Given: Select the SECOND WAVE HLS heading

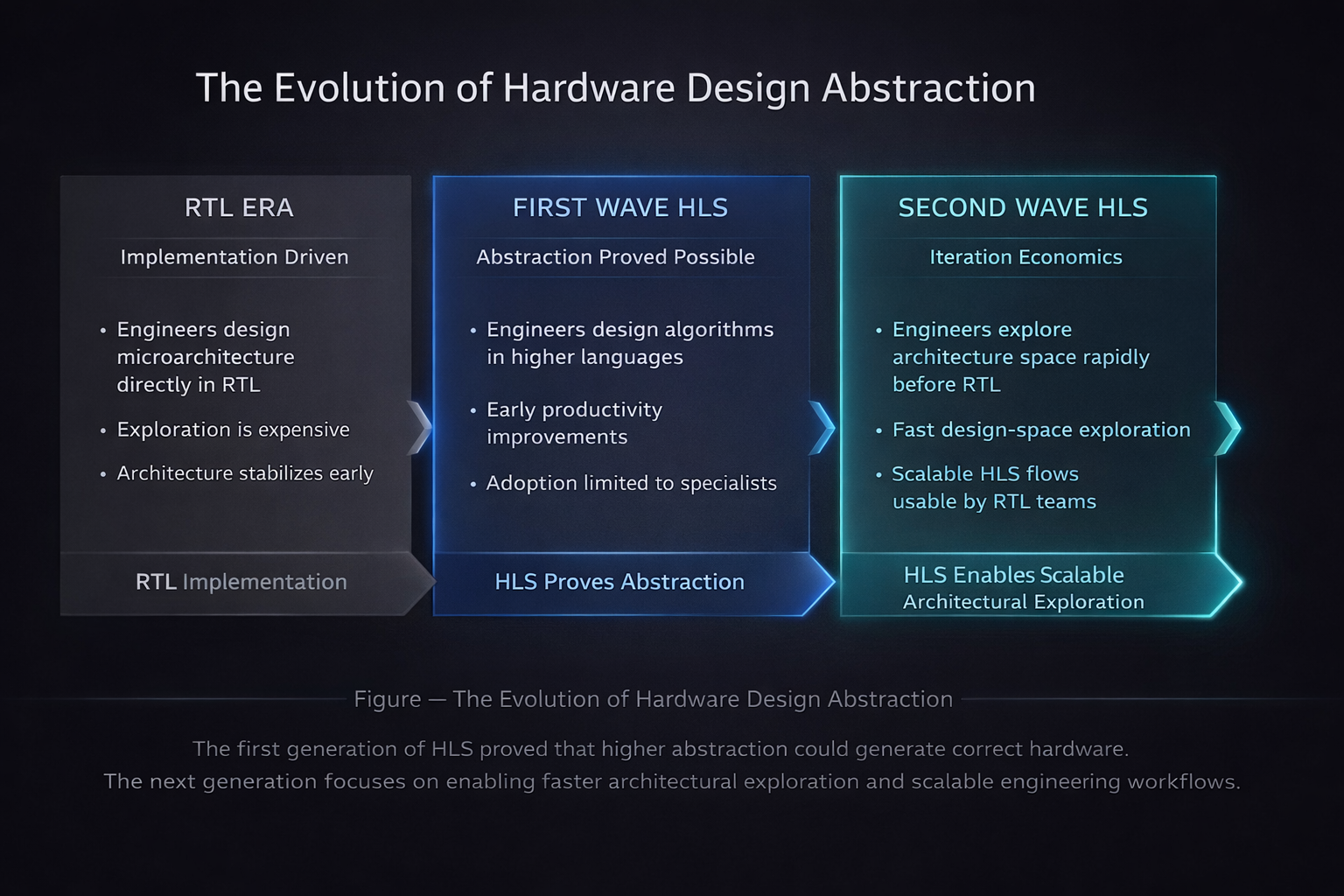Looking at the screenshot, I should (1023, 207).
